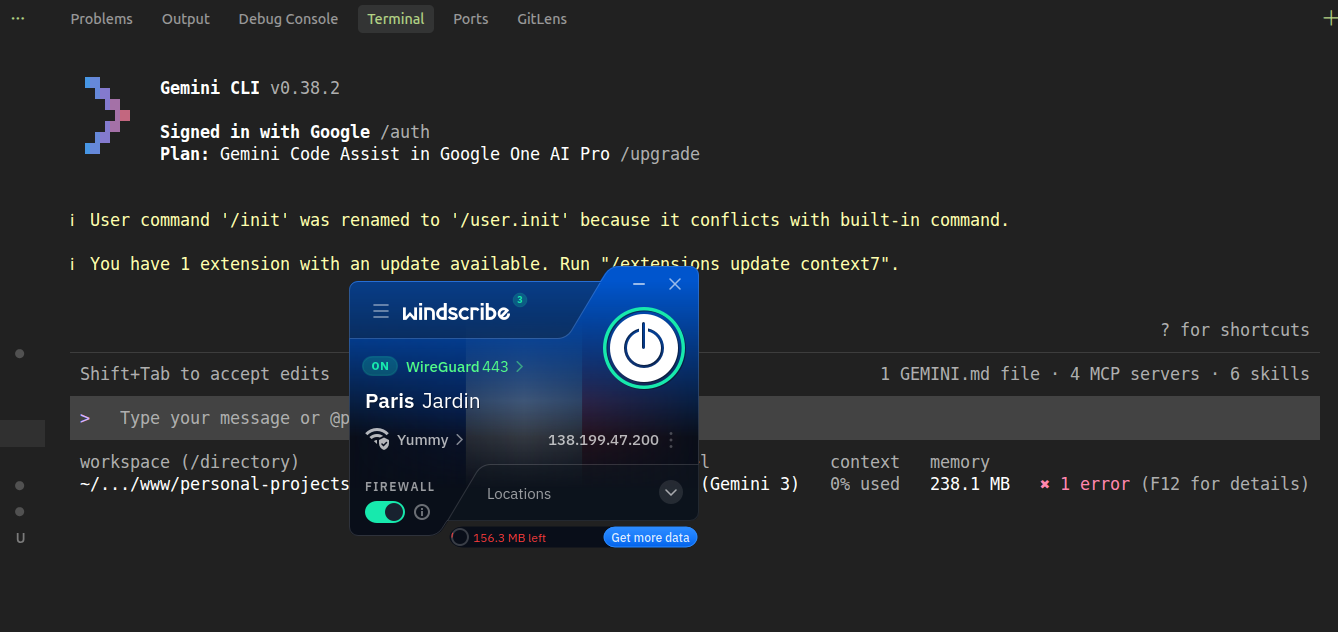Click Get more data button
Viewport: 1338px width, 632px height.
pyautogui.click(x=650, y=537)
